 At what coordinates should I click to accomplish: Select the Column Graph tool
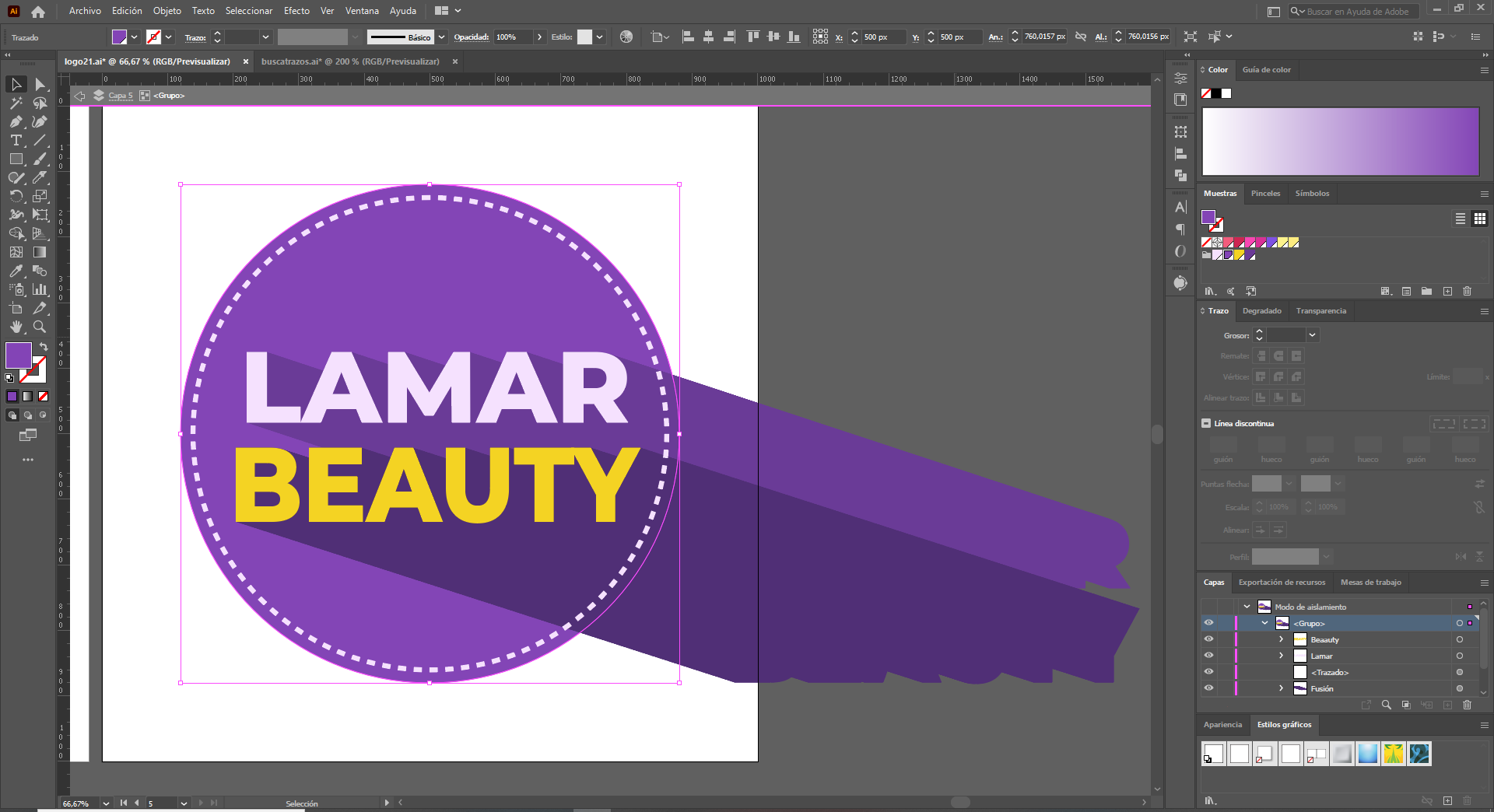40,289
